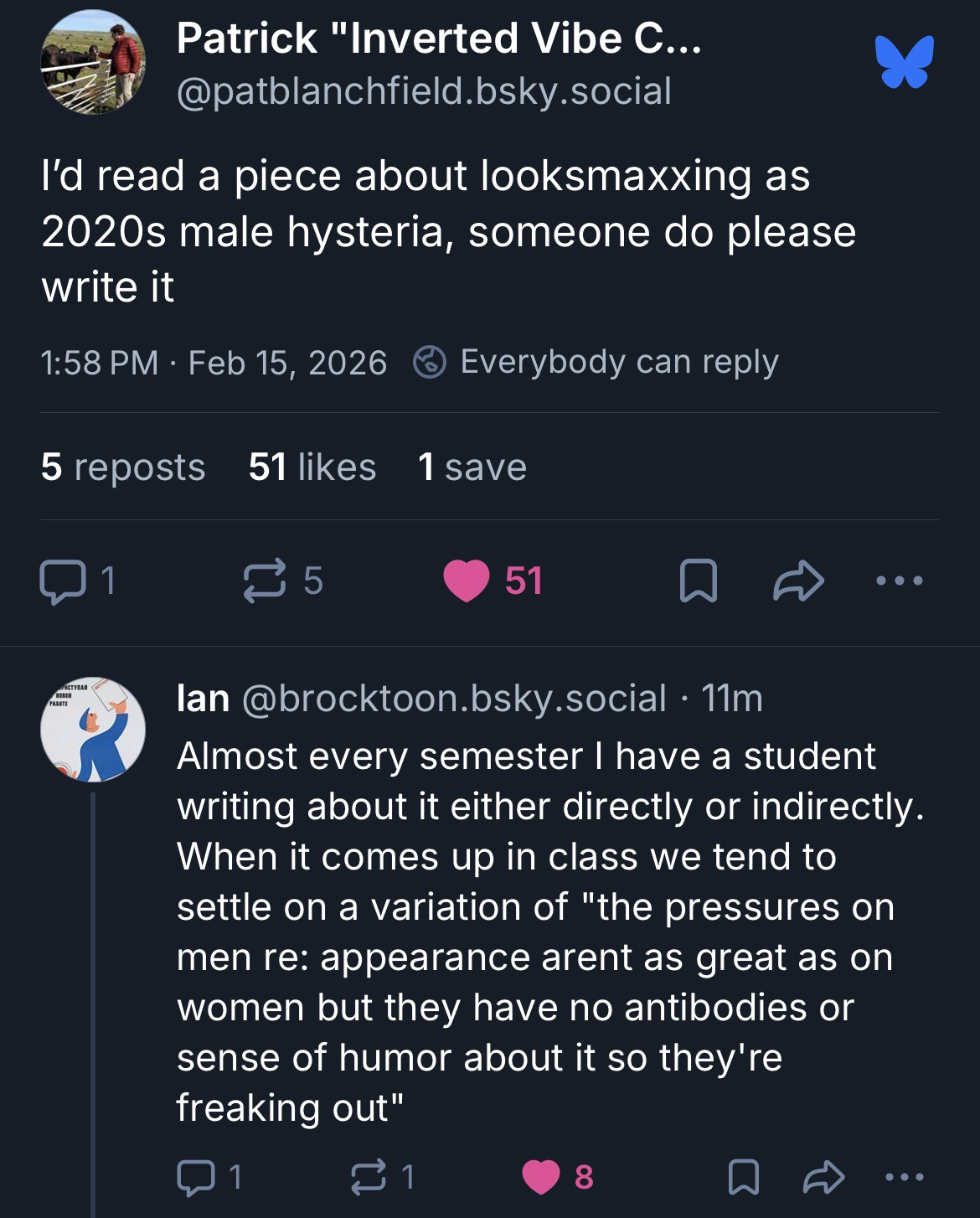Open the 1 save count

pos(472,467)
